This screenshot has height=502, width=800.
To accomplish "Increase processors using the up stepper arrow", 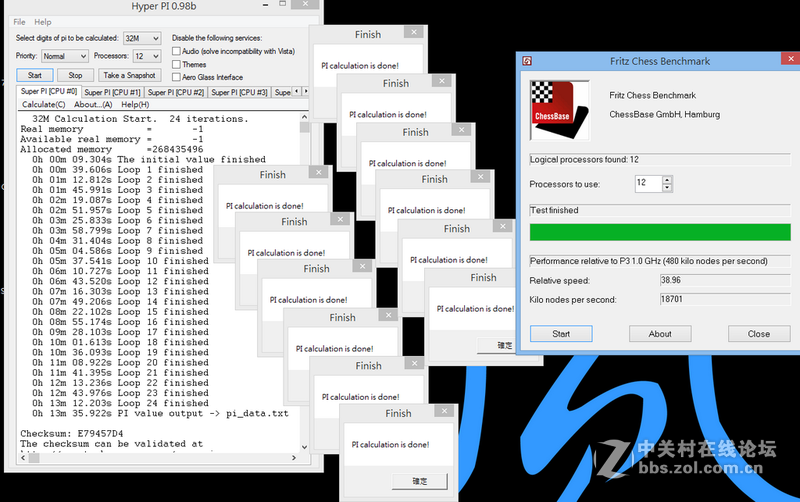I will (667, 180).
